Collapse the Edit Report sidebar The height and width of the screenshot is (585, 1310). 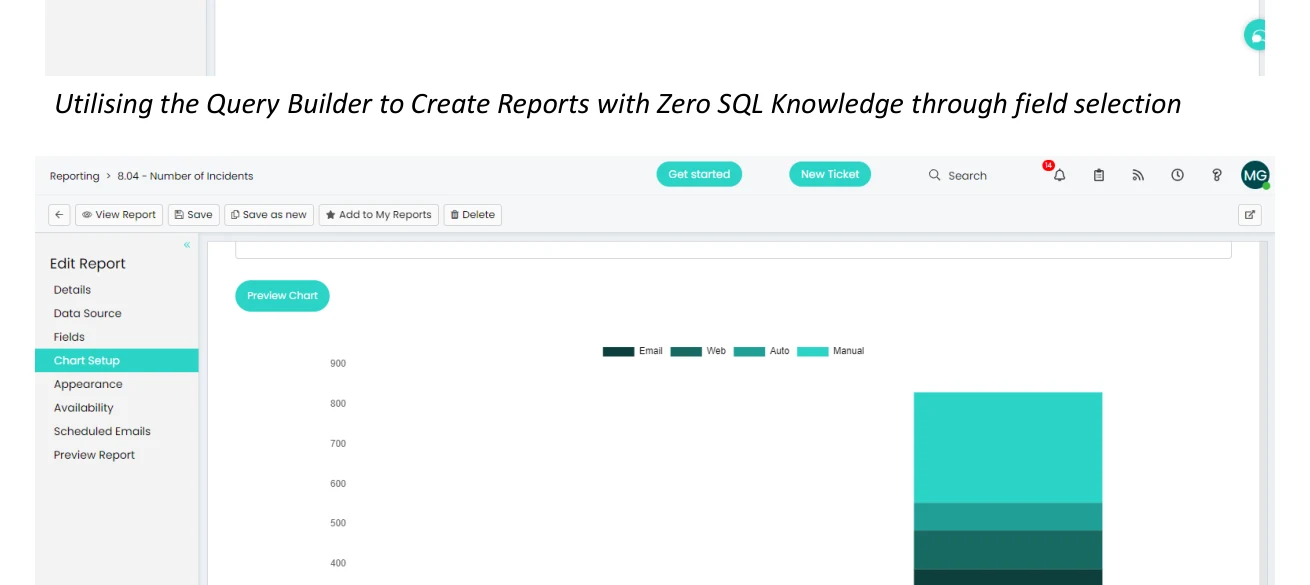[187, 245]
